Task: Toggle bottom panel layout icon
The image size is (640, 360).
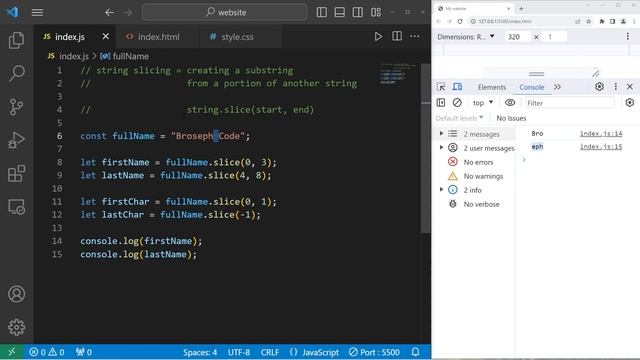Action: tap(340, 12)
